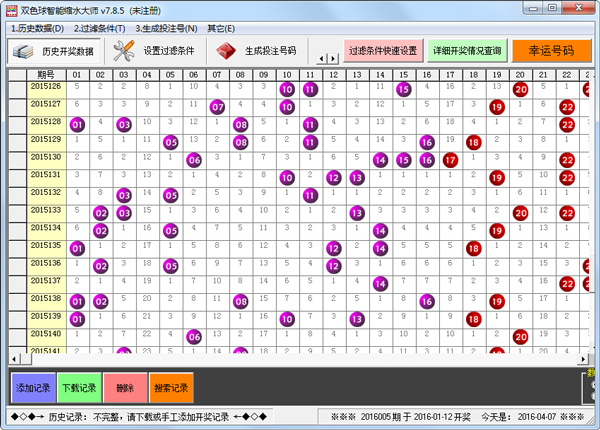The height and width of the screenshot is (430, 600).
Task: Click the wrench icon for 设置过滤条件
Action: pos(124,51)
